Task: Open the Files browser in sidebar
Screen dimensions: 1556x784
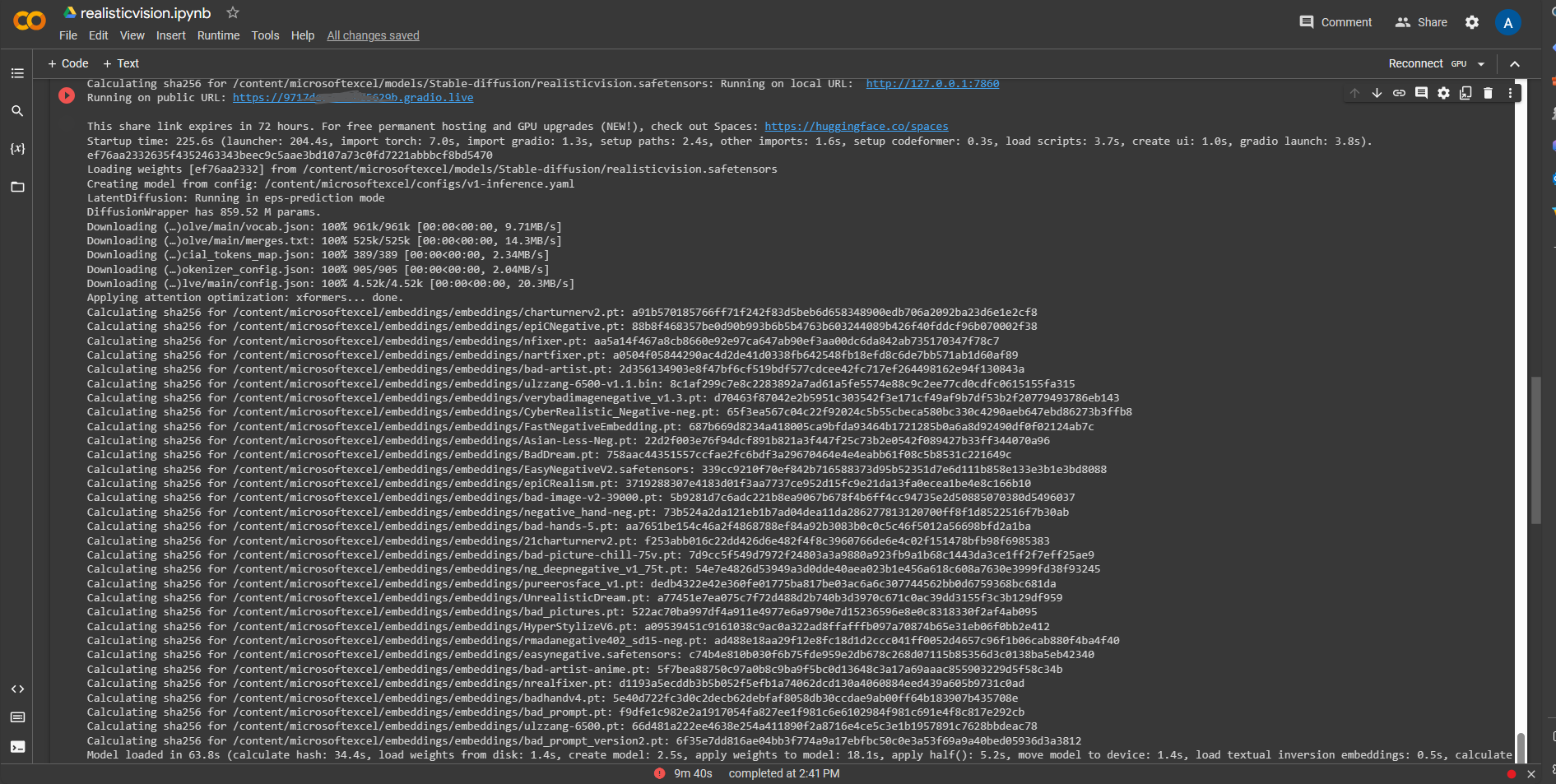Action: (17, 187)
